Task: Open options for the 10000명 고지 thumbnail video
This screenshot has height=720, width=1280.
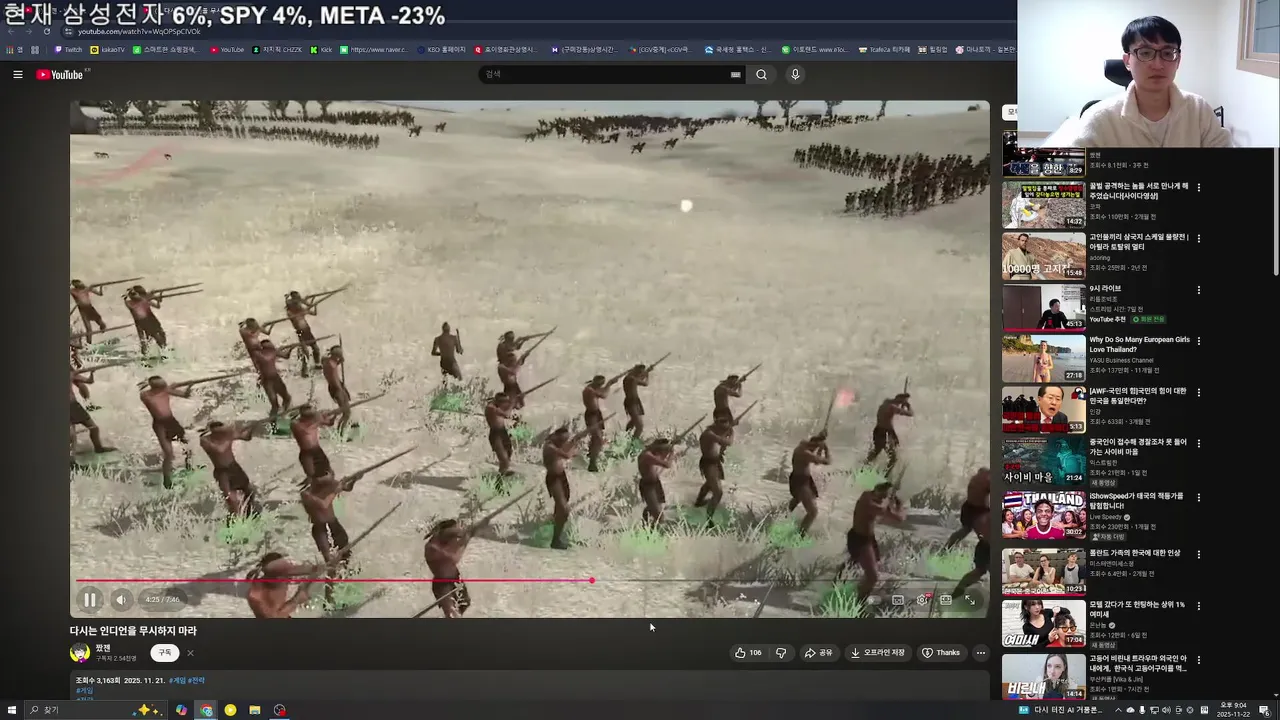Action: click(1199, 238)
